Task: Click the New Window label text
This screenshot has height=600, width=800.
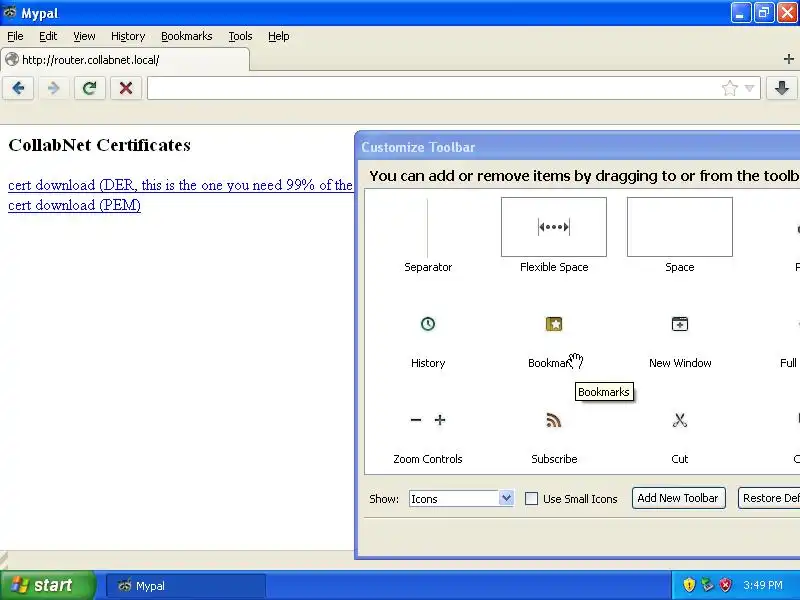Action: 680,363
